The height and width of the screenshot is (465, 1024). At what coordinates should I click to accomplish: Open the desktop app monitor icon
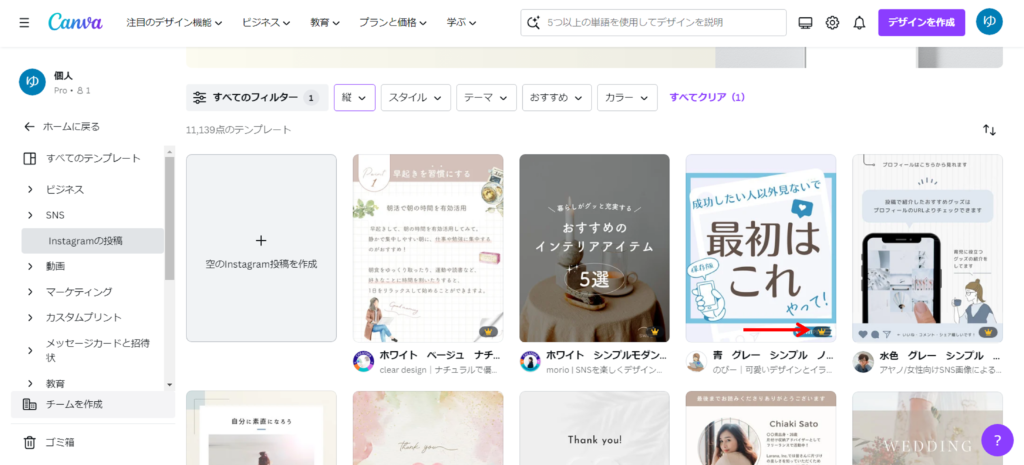806,23
